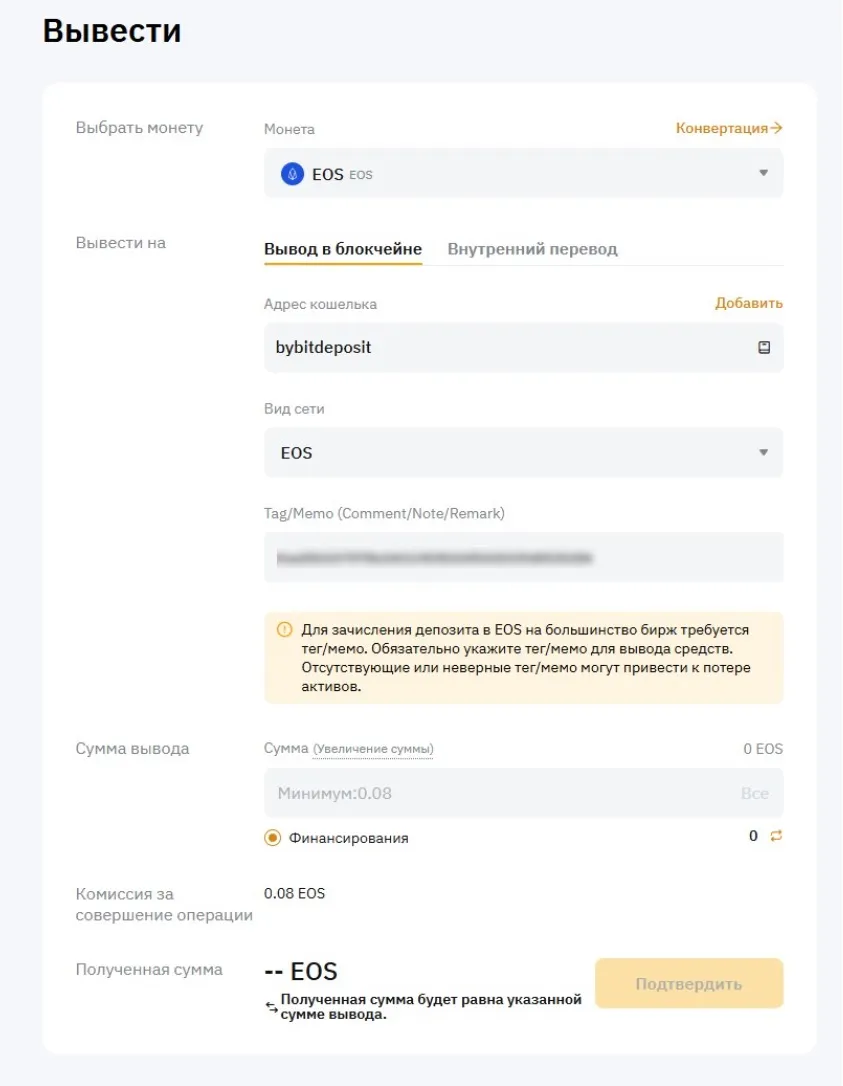Click the EOS coin logo icon
Screen dimensions: 843x1086
pyautogui.click(x=293, y=174)
